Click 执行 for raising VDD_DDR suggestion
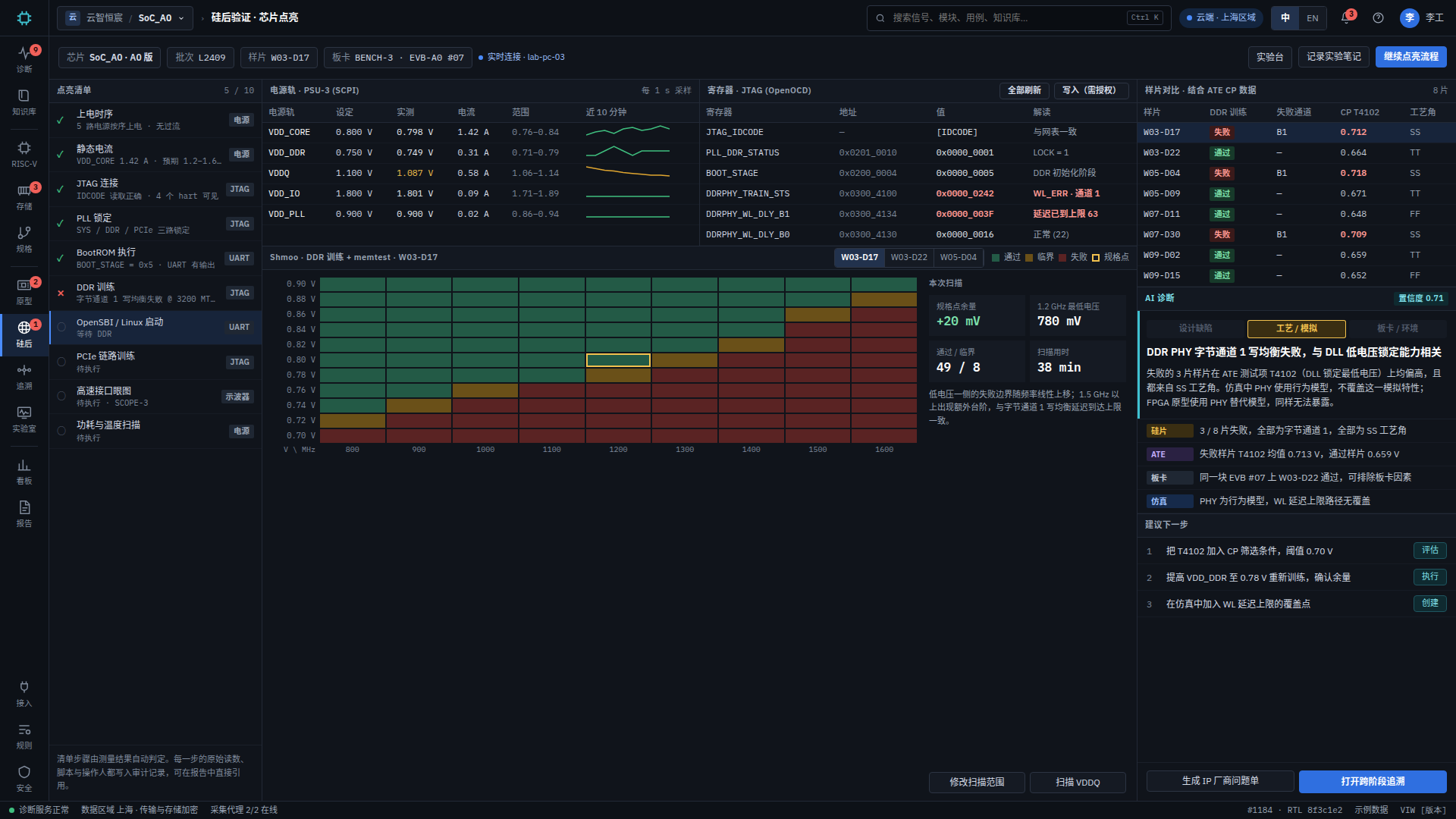The image size is (1456, 819). coord(1429,576)
